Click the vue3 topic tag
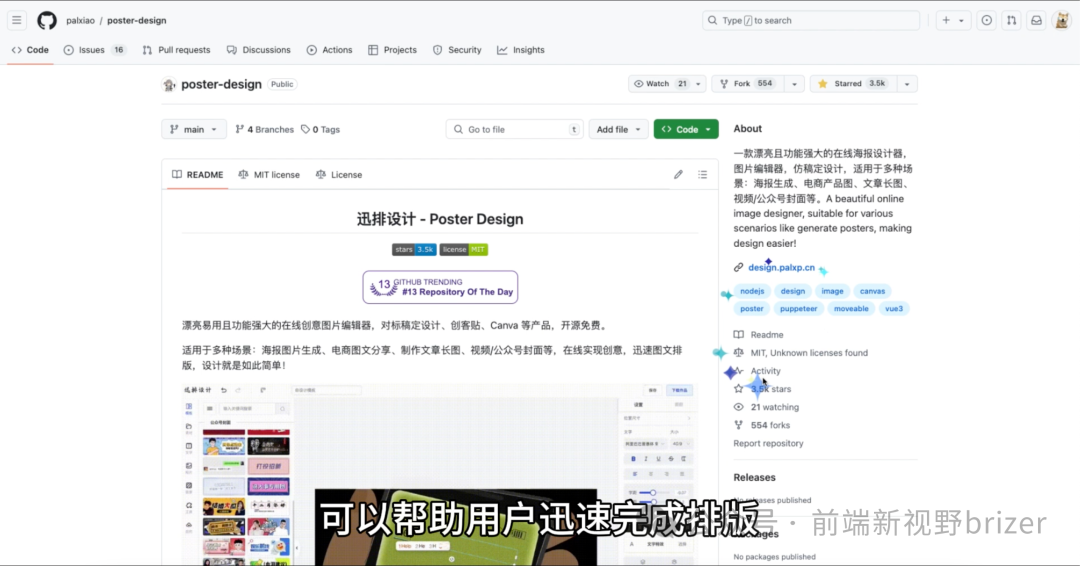Screen dimensions: 1080x566 click(894, 308)
